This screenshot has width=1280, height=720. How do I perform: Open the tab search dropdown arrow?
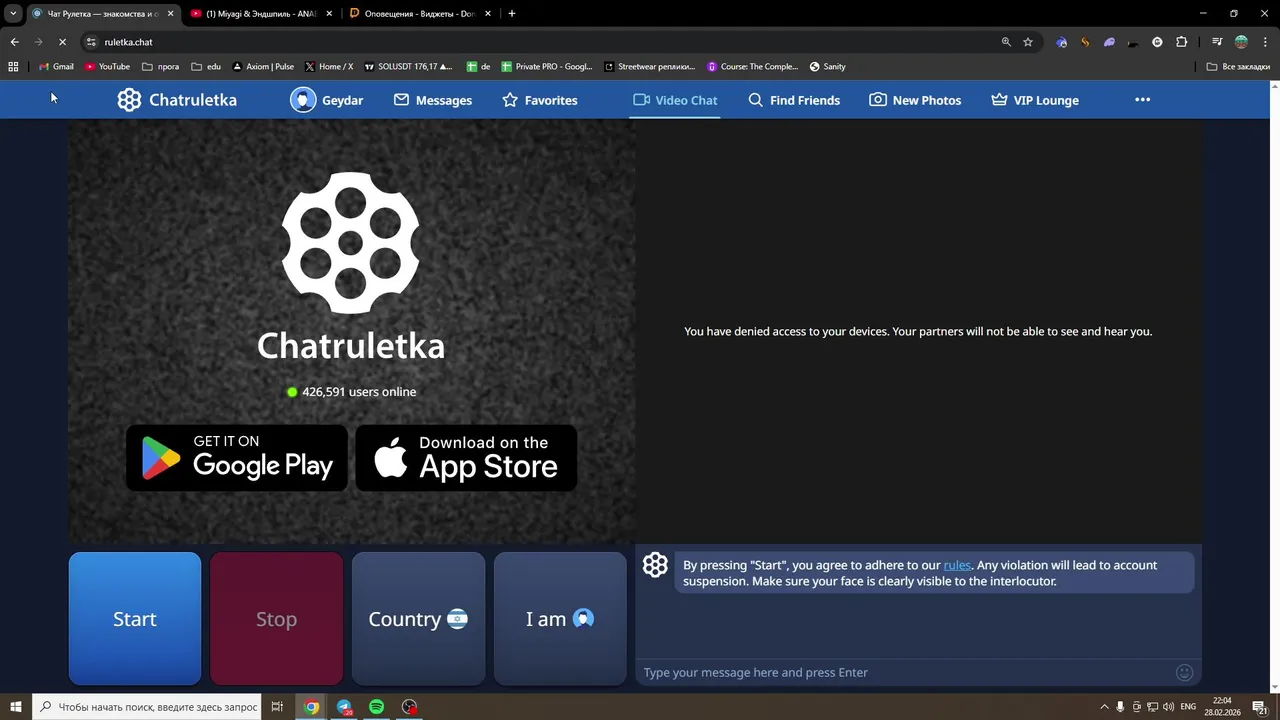click(13, 14)
